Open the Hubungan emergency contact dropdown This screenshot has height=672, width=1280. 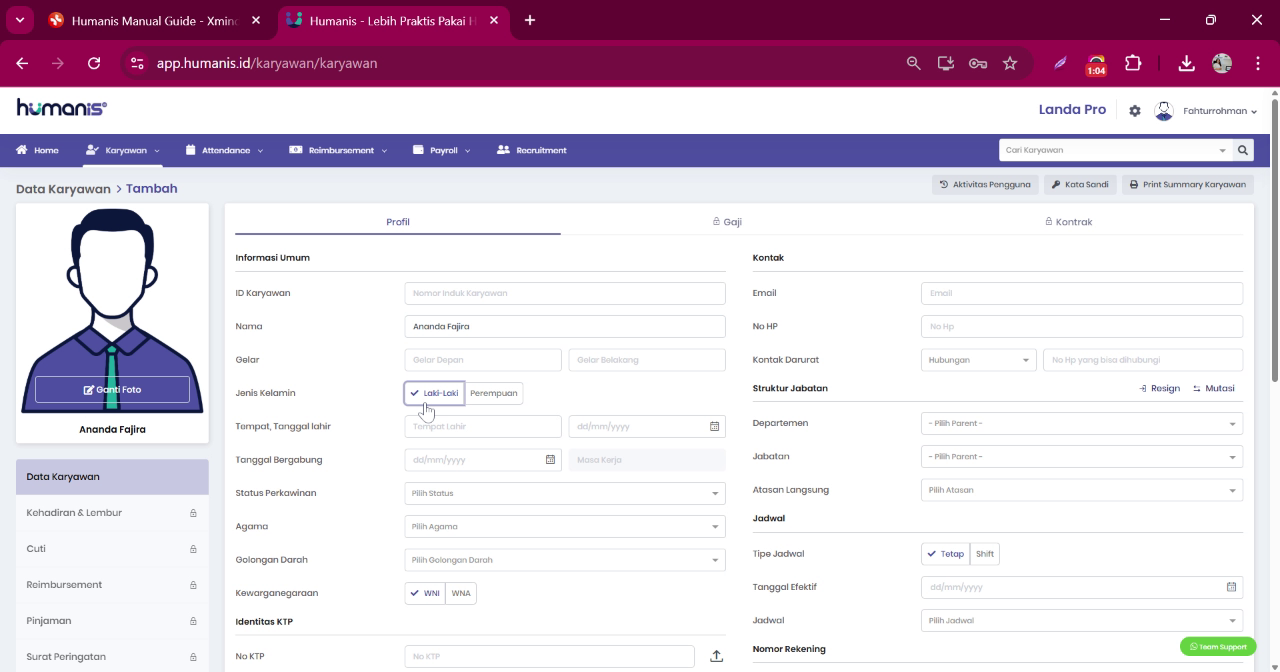click(x=978, y=360)
